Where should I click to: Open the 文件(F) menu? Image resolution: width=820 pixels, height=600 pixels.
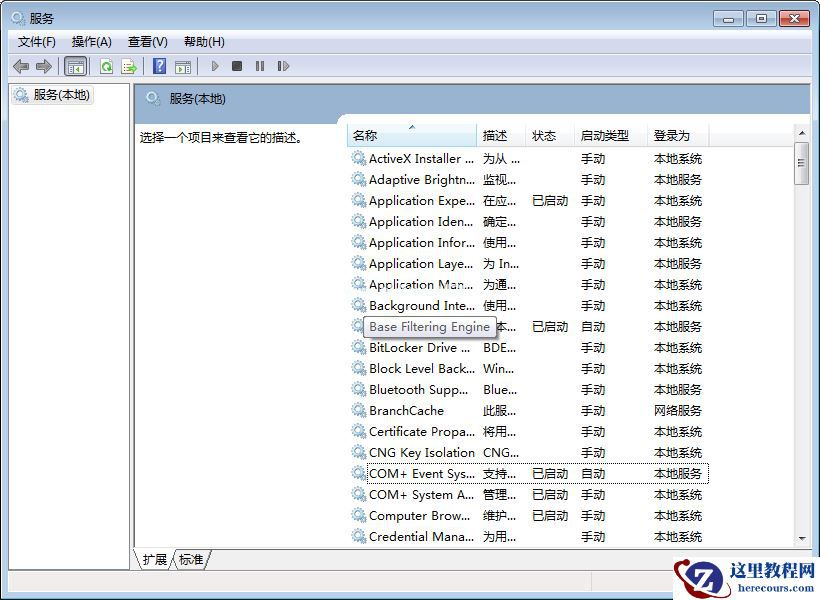(x=35, y=41)
